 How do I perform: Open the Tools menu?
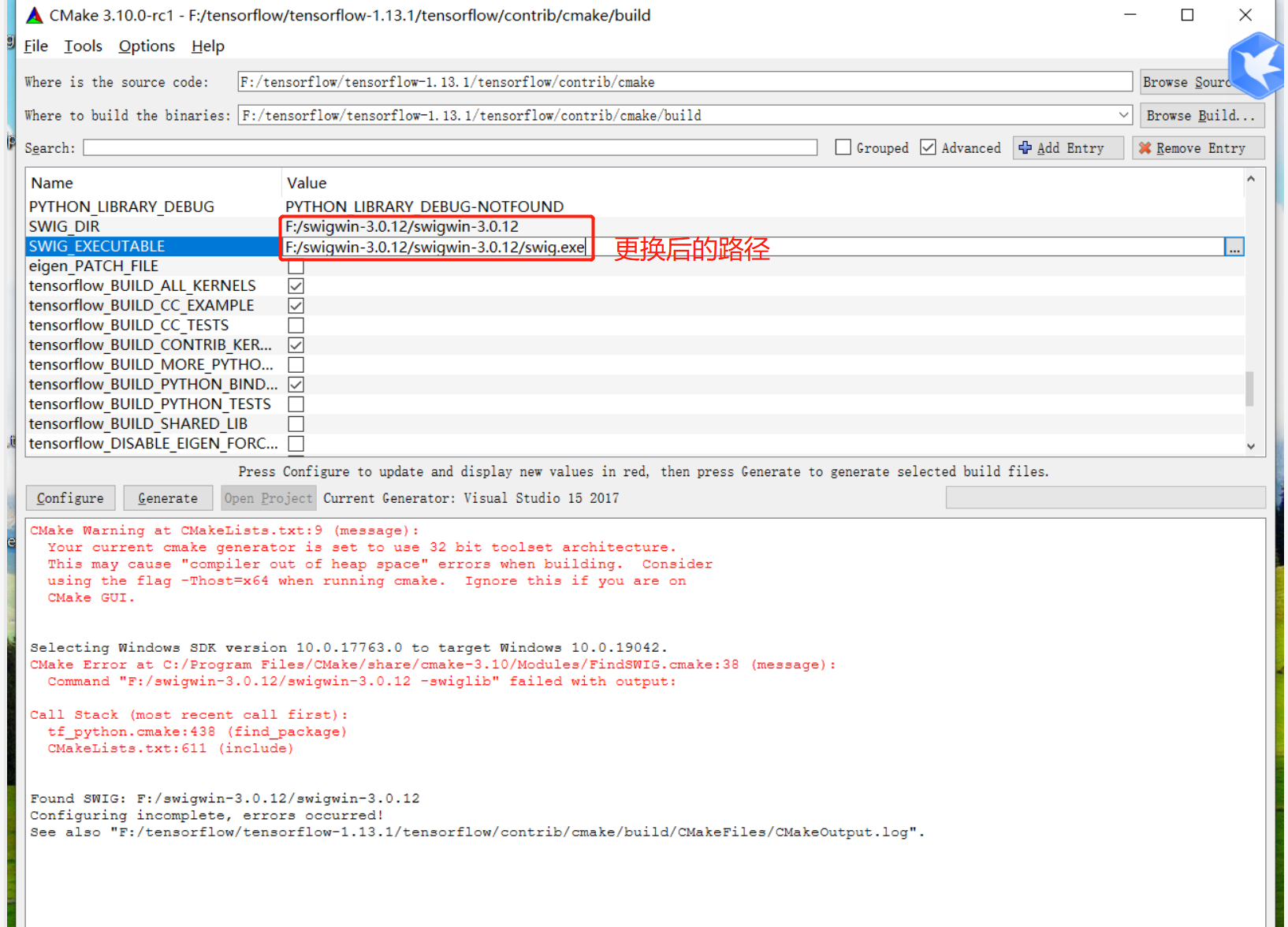[83, 46]
